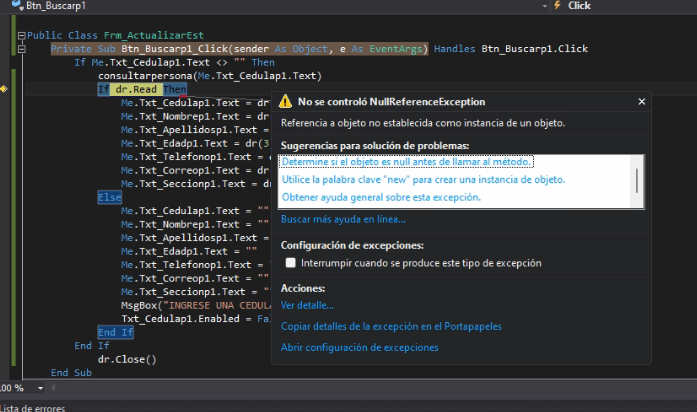Click the highlighted 'End If' keyword
Image resolution: width=697 pixels, height=412 pixels.
tap(116, 332)
